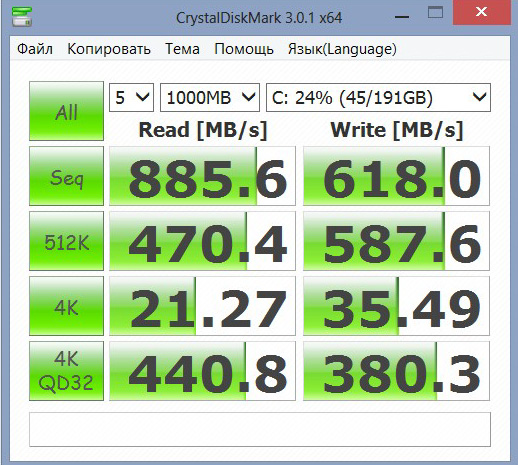
Task: Open the Тема menu
Action: pyautogui.click(x=182, y=49)
